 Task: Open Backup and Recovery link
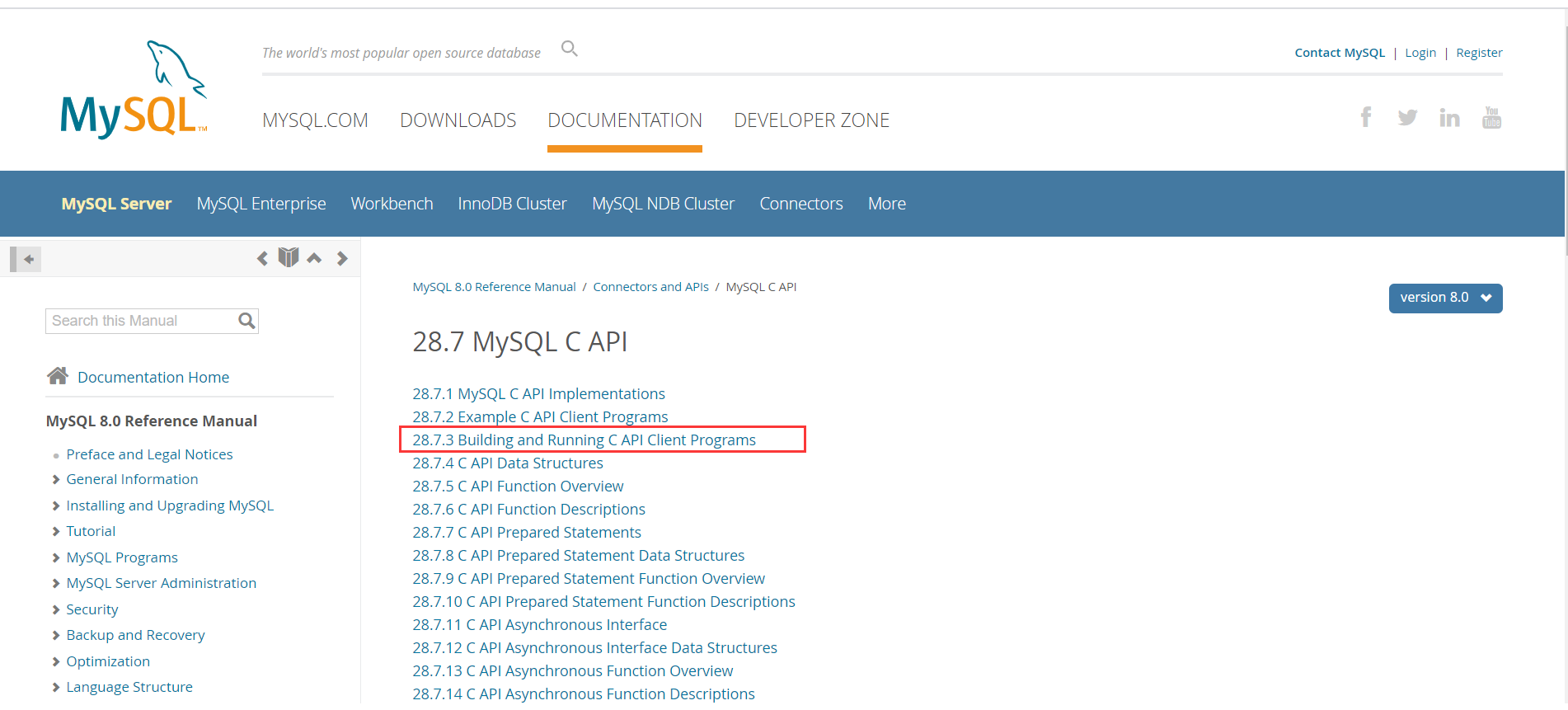(x=135, y=635)
